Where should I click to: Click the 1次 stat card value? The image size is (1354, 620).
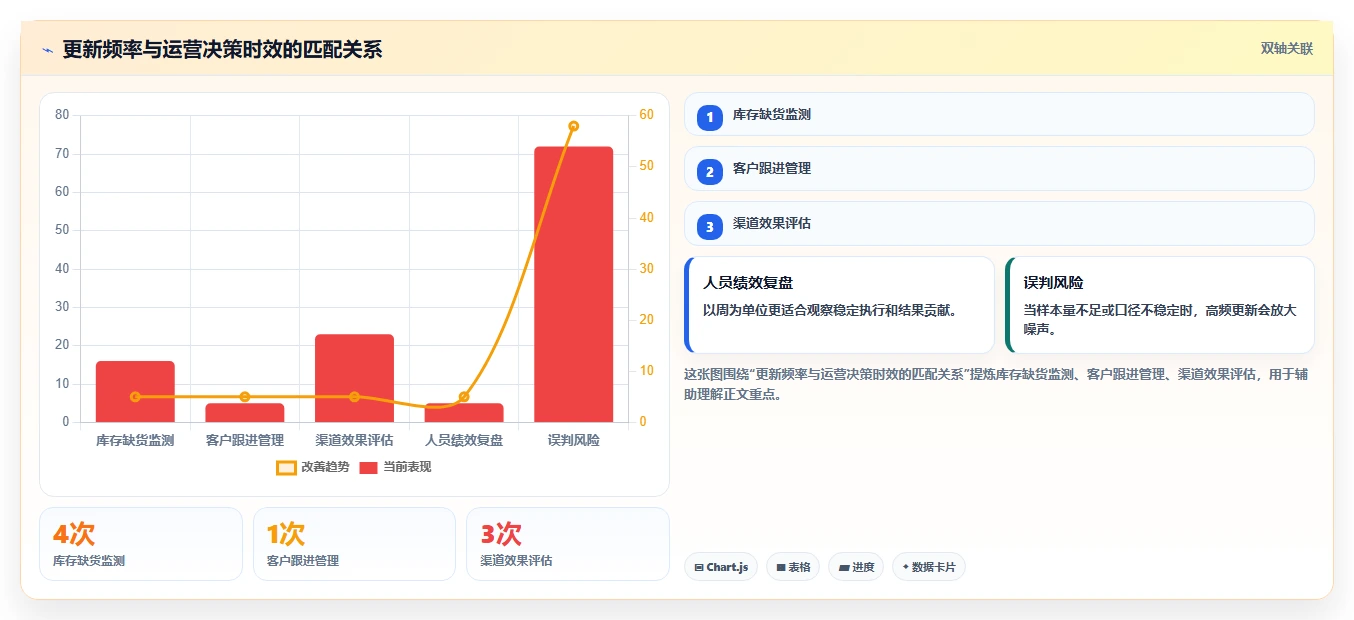286,533
